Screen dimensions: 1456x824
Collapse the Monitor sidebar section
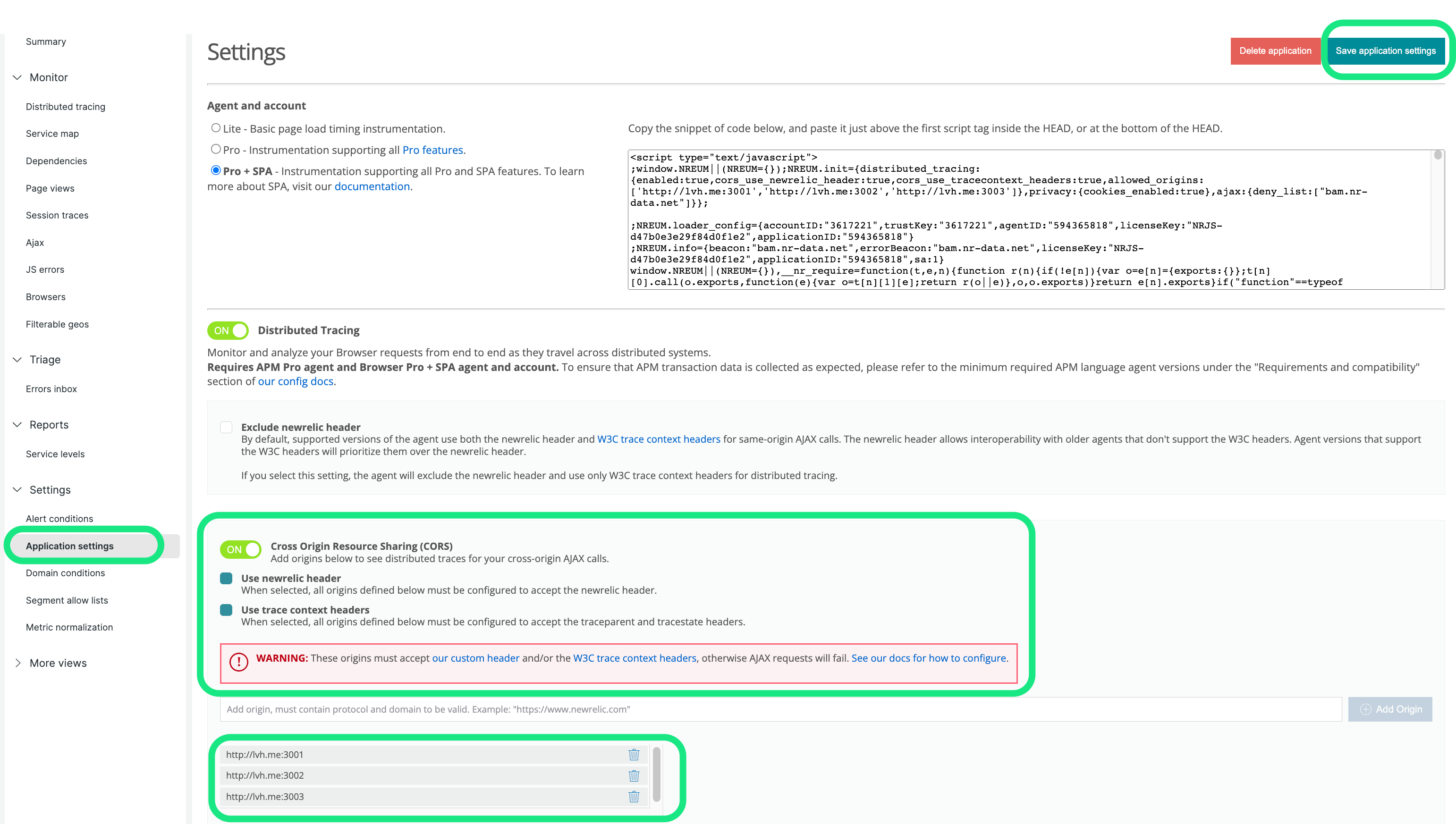tap(17, 77)
